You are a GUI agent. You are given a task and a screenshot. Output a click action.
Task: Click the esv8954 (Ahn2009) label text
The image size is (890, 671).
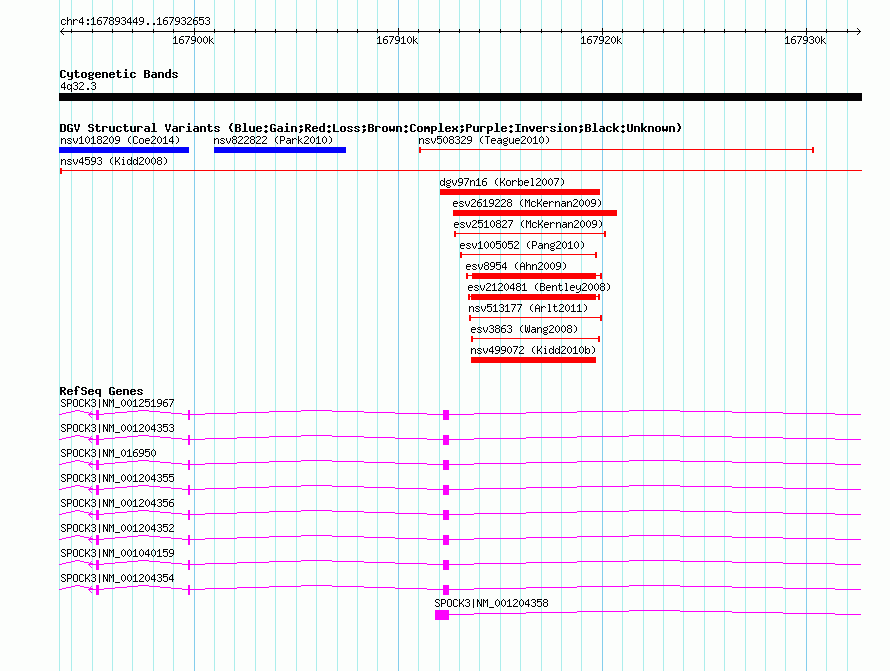click(516, 266)
